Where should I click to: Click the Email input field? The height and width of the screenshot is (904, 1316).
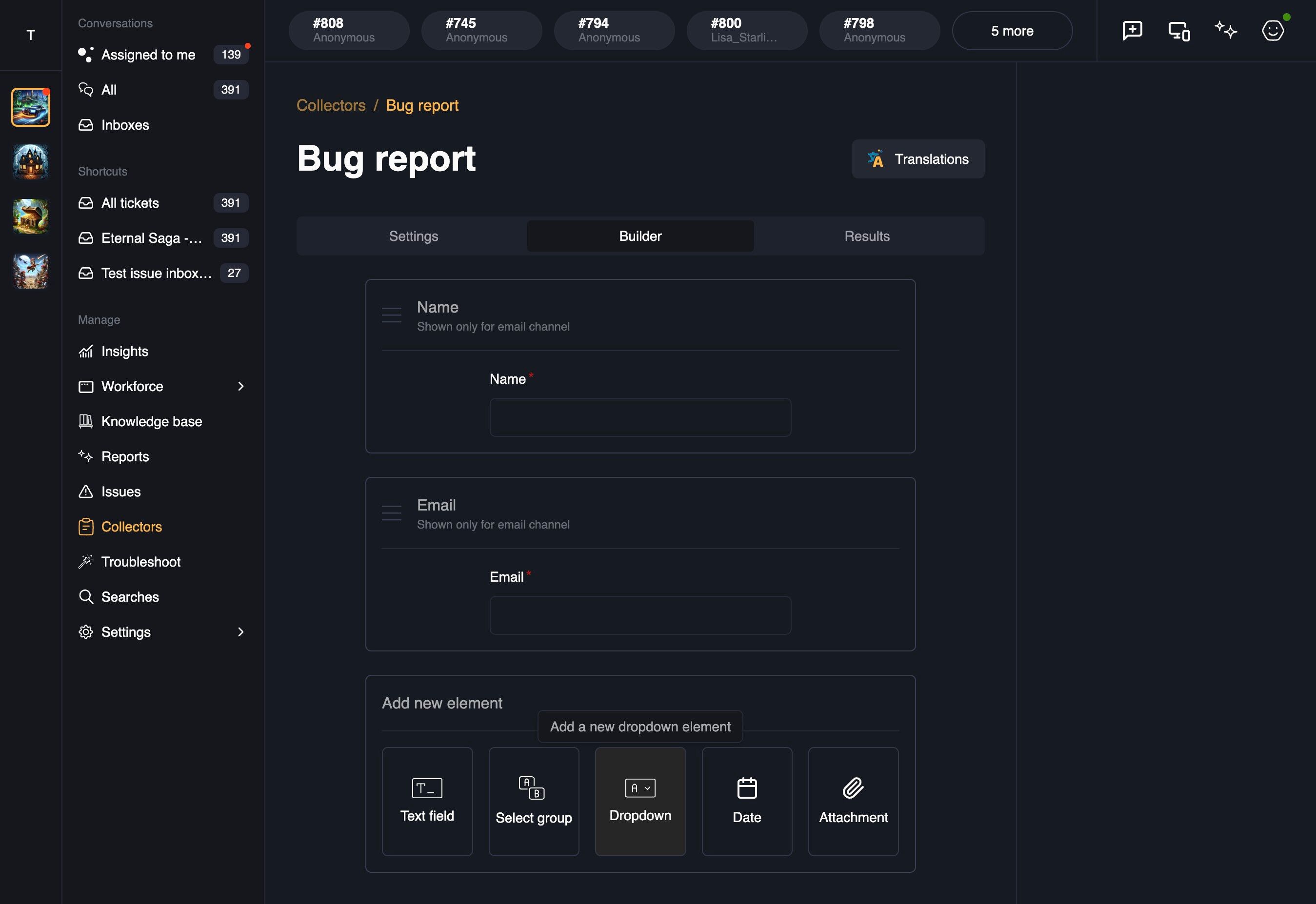point(640,615)
